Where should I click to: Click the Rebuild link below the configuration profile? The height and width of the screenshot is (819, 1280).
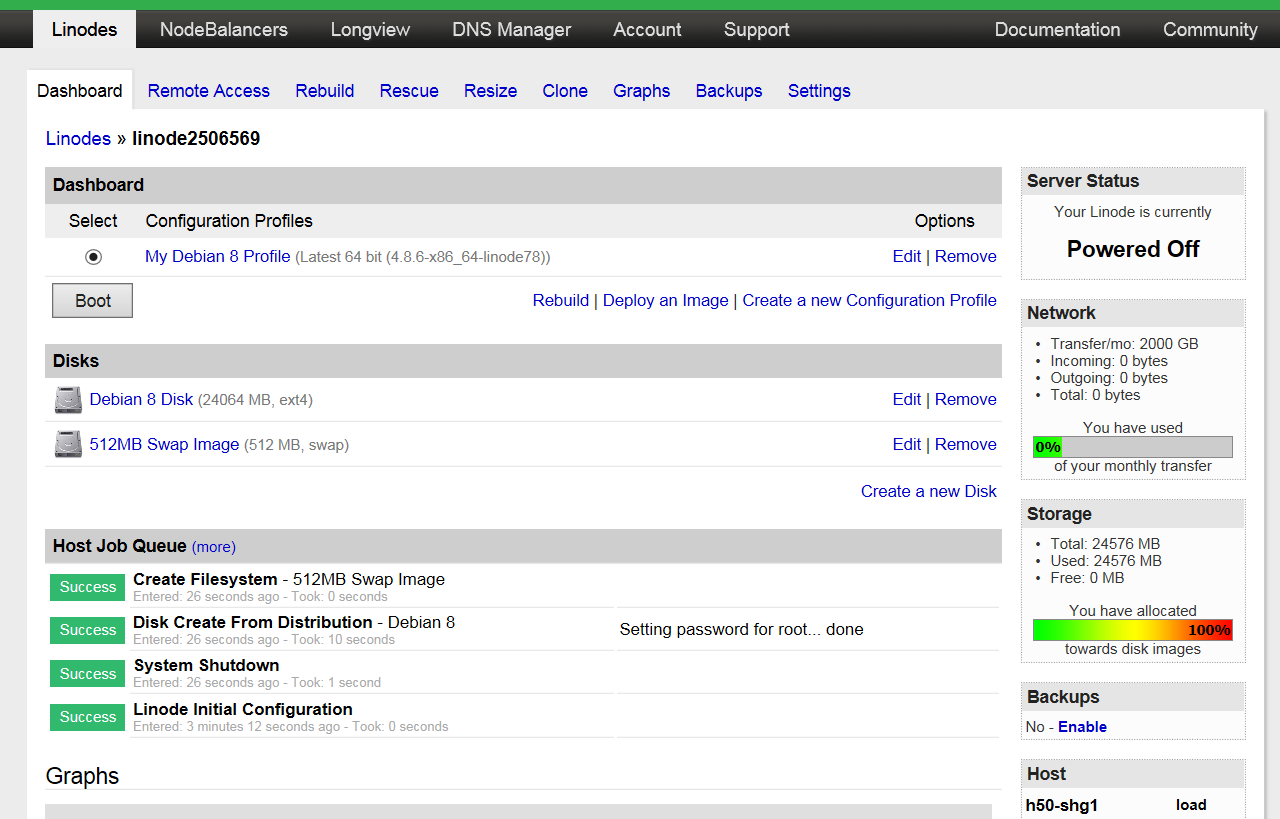561,301
